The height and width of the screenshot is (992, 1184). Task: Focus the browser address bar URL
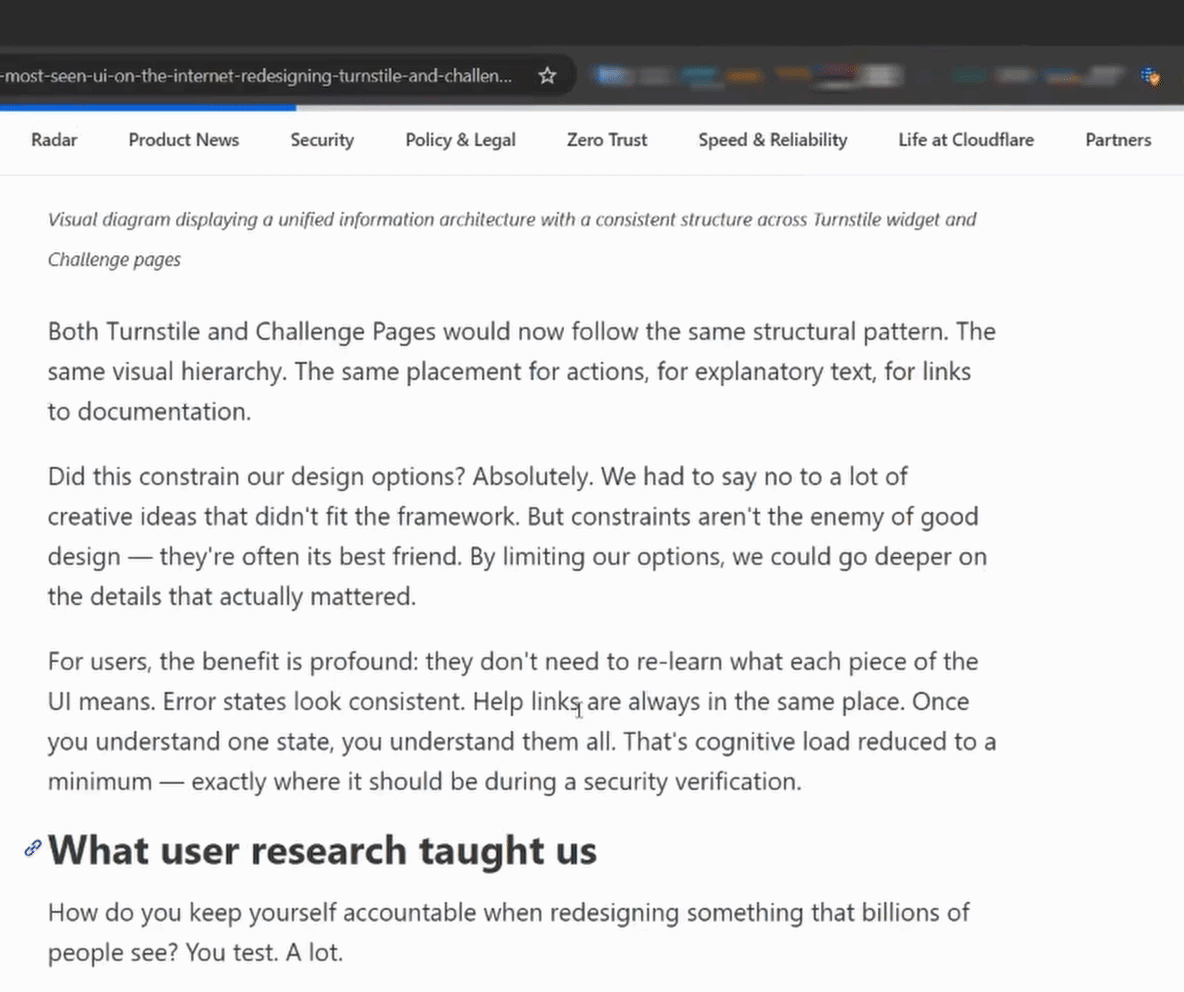pyautogui.click(x=260, y=76)
